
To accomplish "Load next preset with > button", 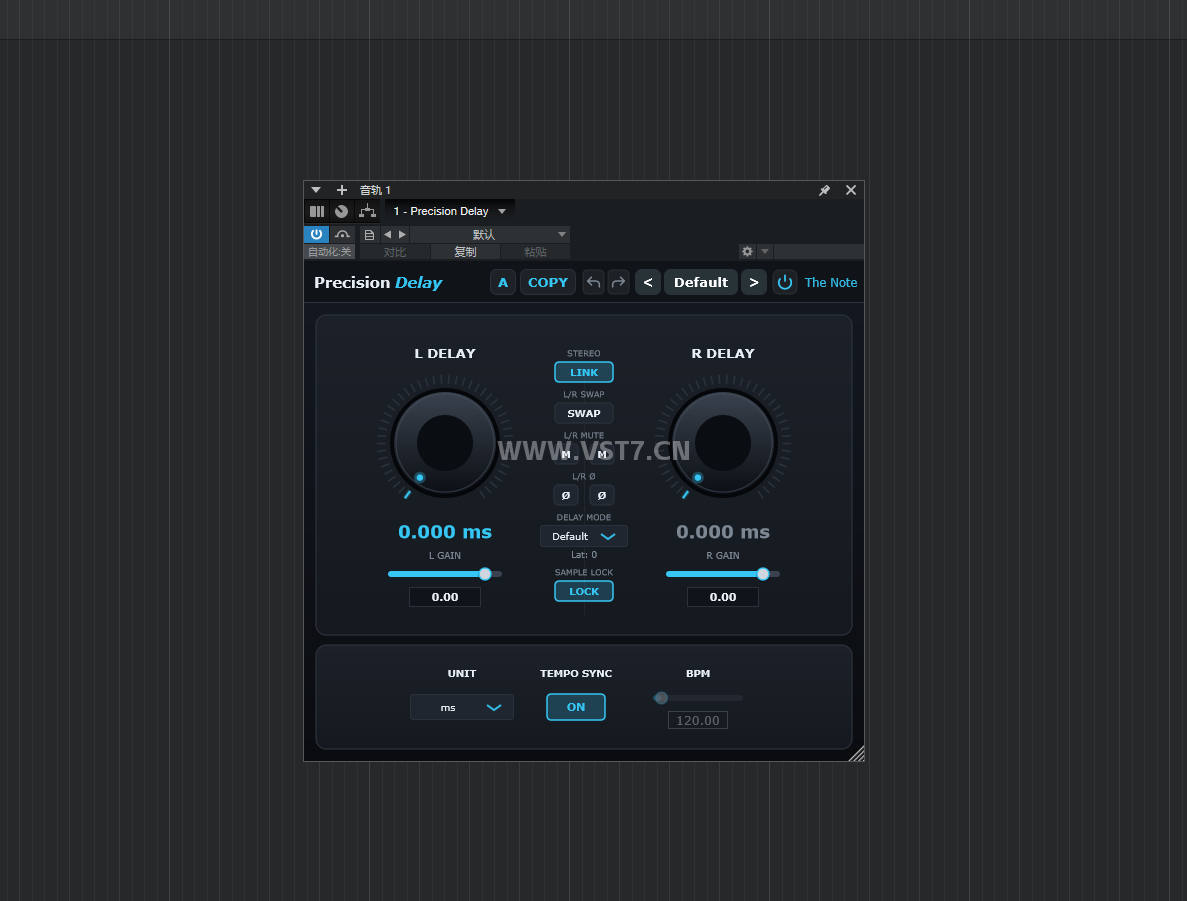I will click(754, 282).
